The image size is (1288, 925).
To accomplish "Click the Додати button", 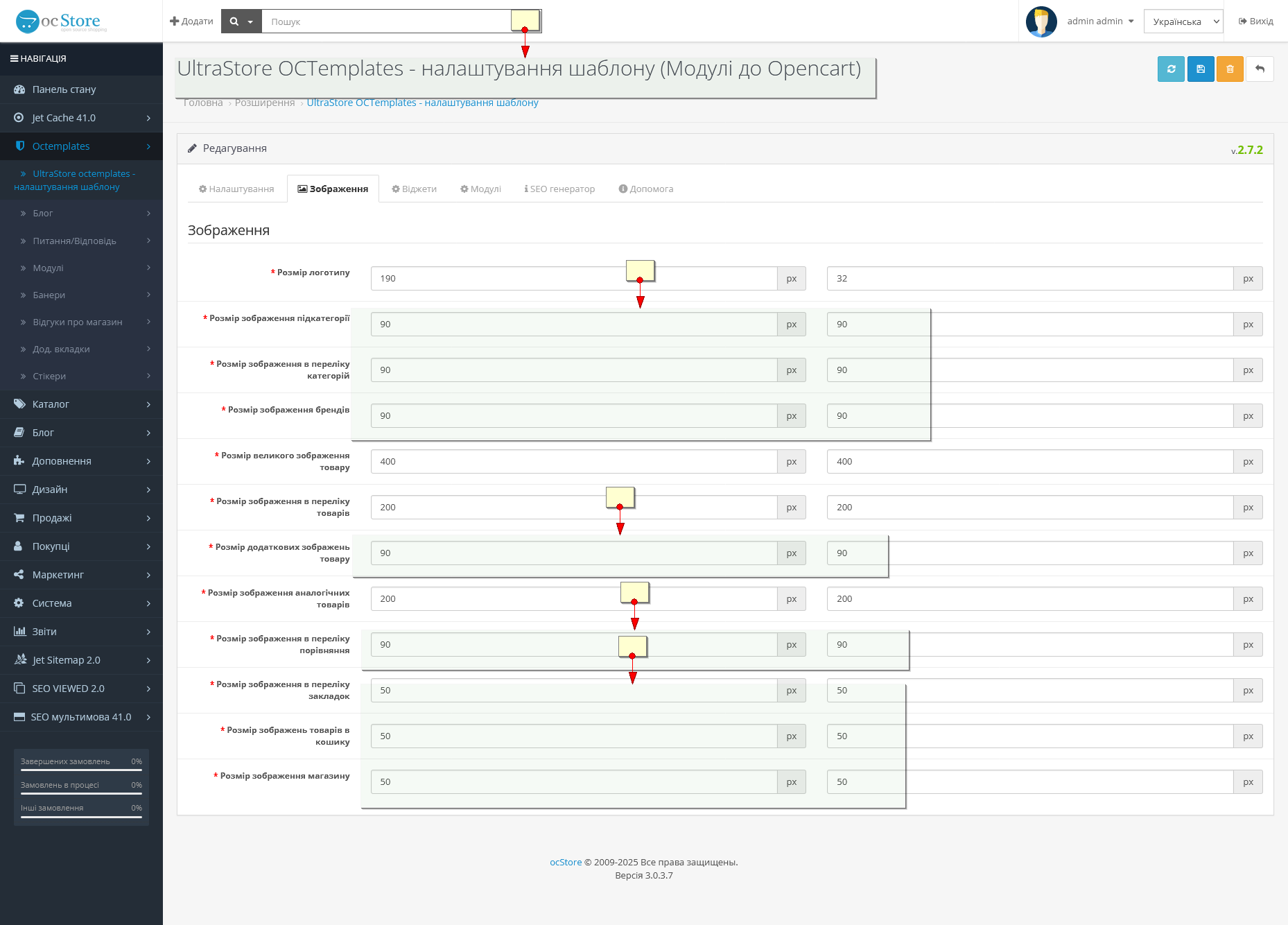I will coord(191,21).
